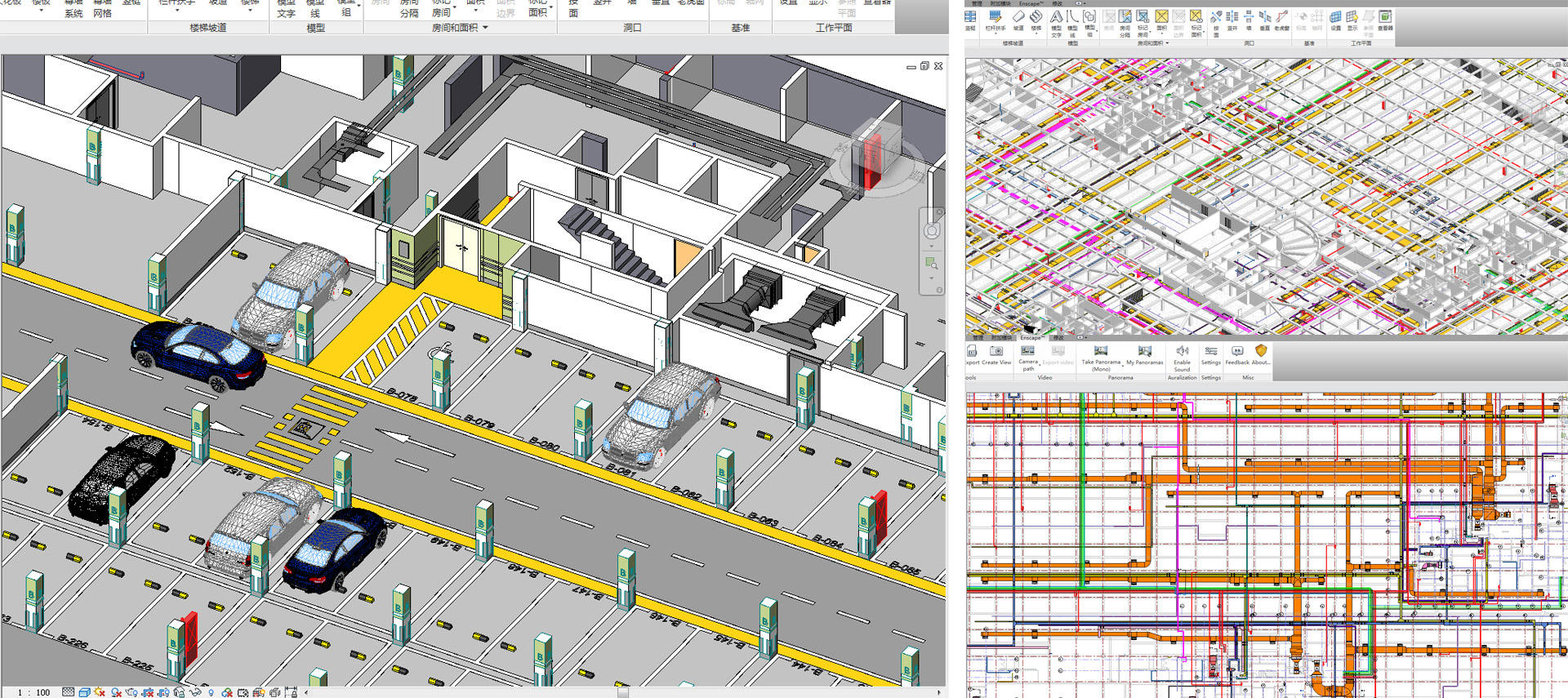Open the detail level menu in view bar
Screen dimensions: 1568x698
(68, 692)
